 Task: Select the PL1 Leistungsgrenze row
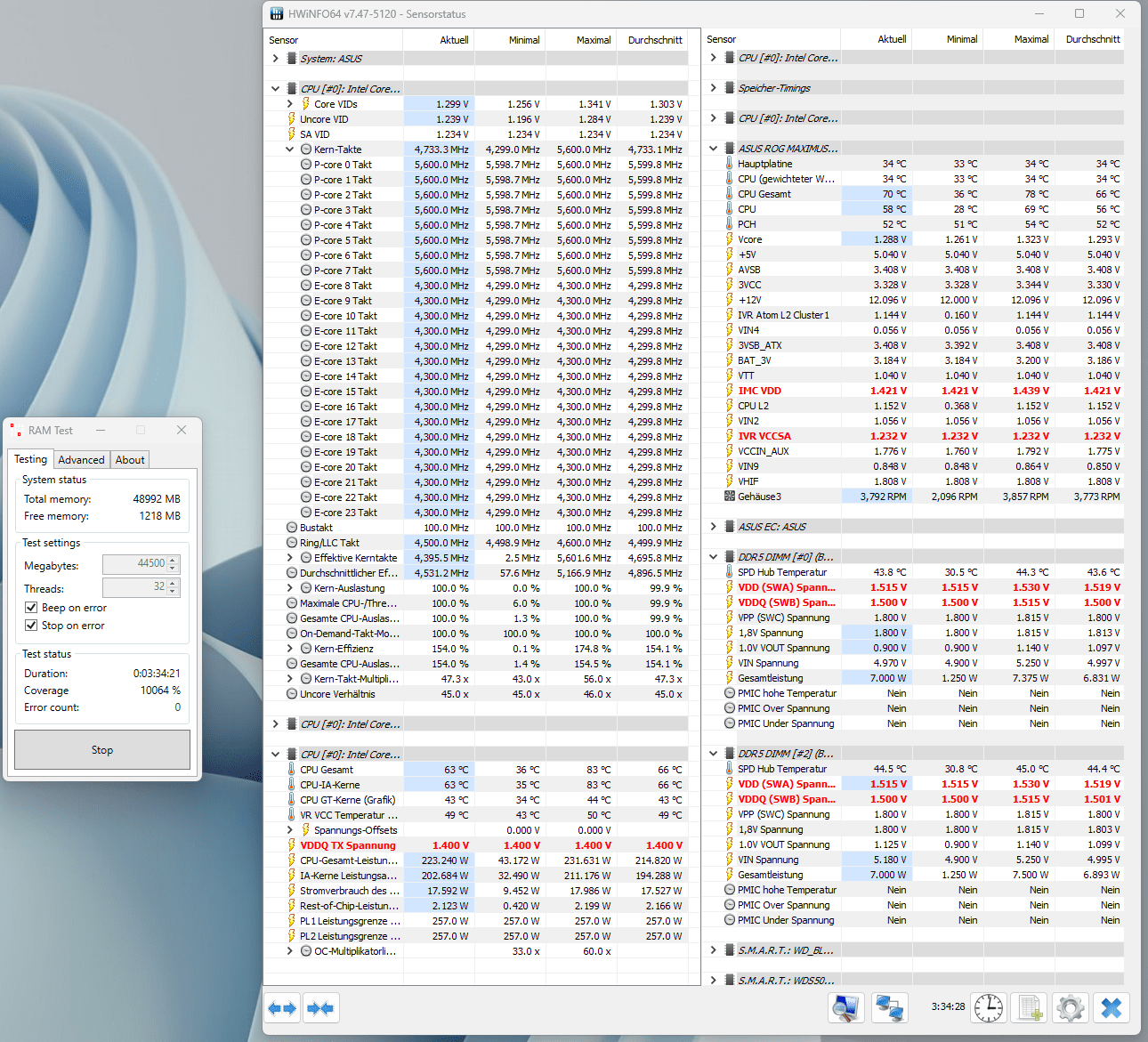(x=476, y=921)
